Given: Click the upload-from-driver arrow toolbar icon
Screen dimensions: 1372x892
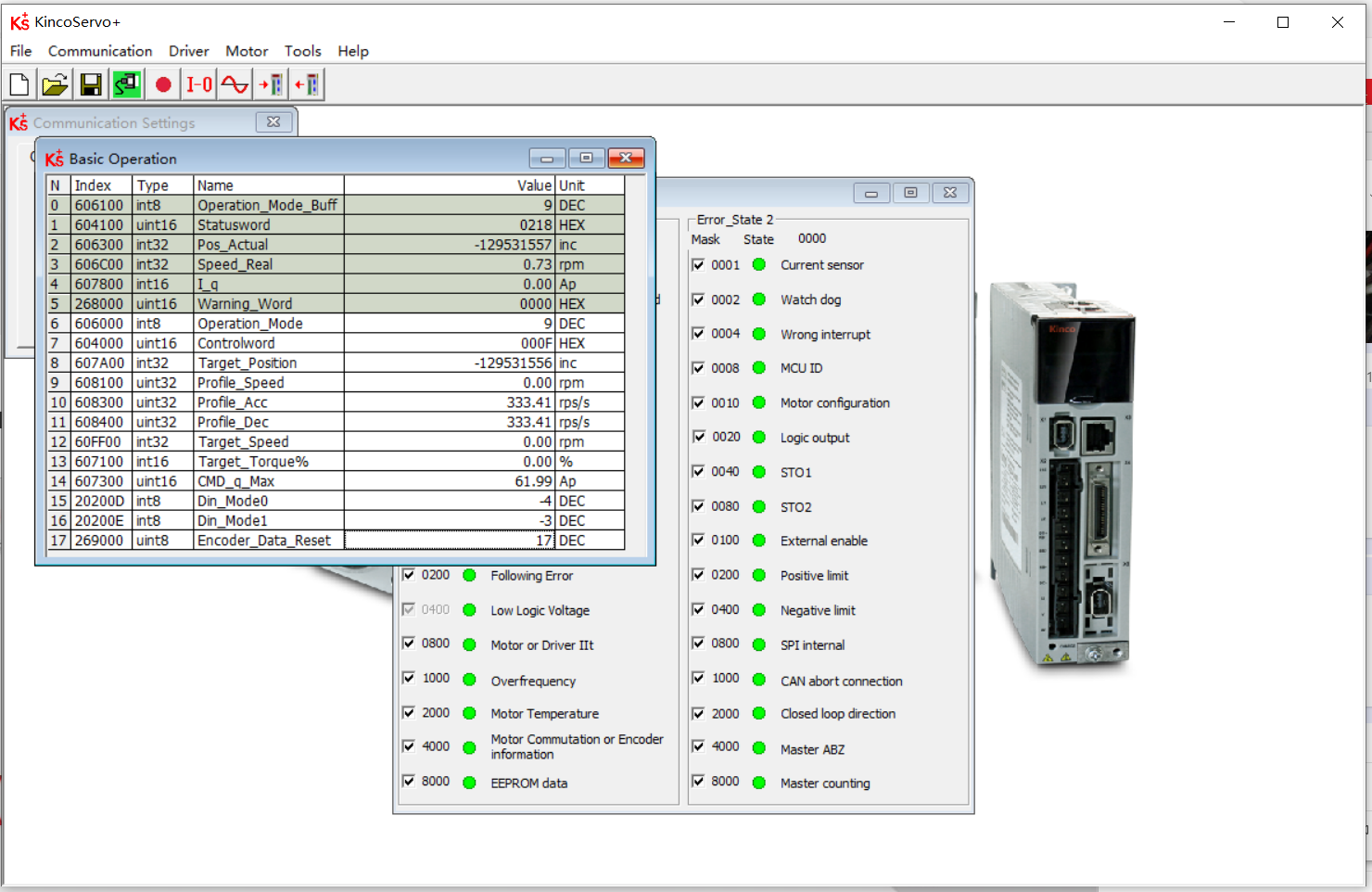Looking at the screenshot, I should point(307,84).
